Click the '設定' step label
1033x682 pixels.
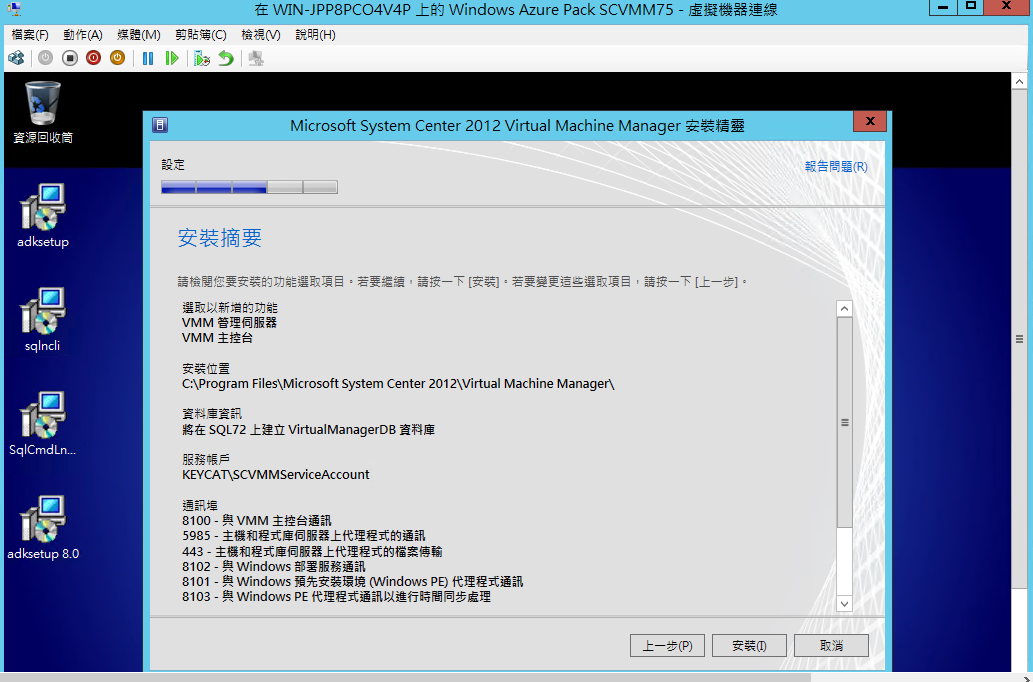click(173, 165)
